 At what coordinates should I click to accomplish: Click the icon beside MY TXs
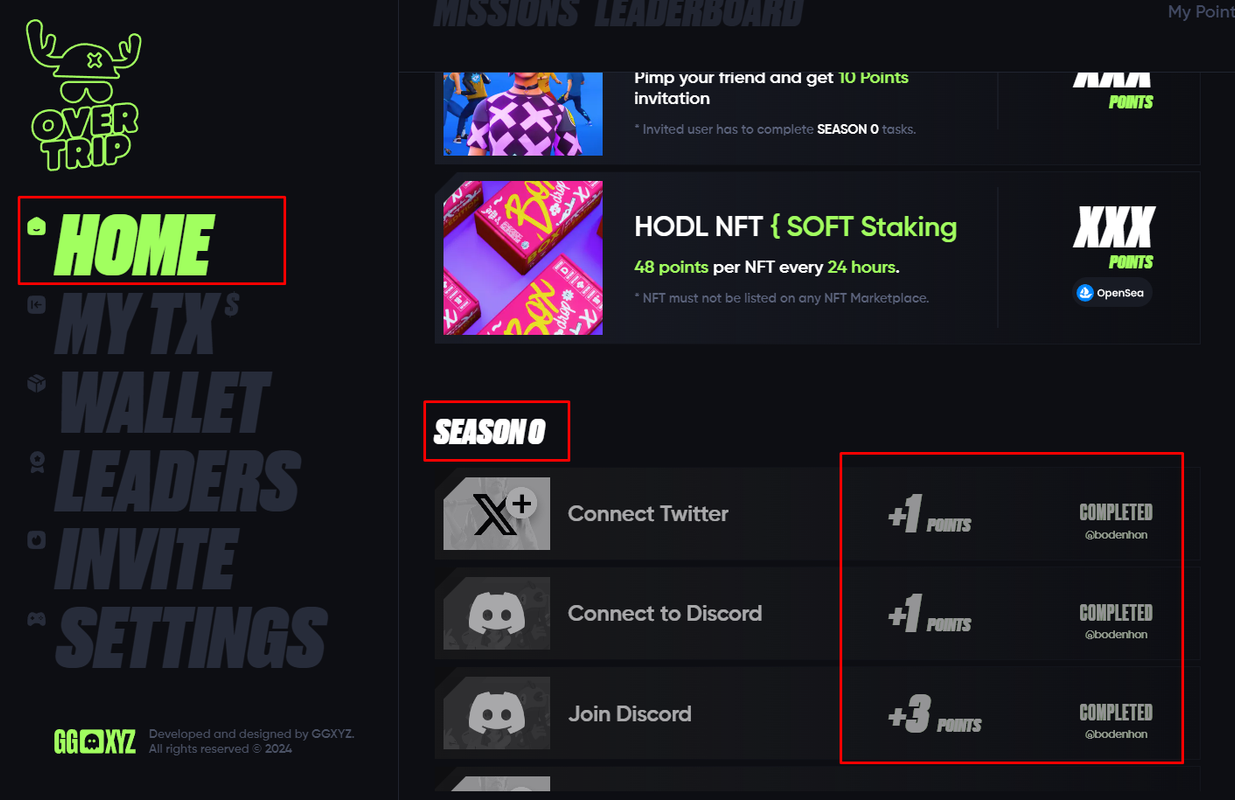[x=37, y=304]
